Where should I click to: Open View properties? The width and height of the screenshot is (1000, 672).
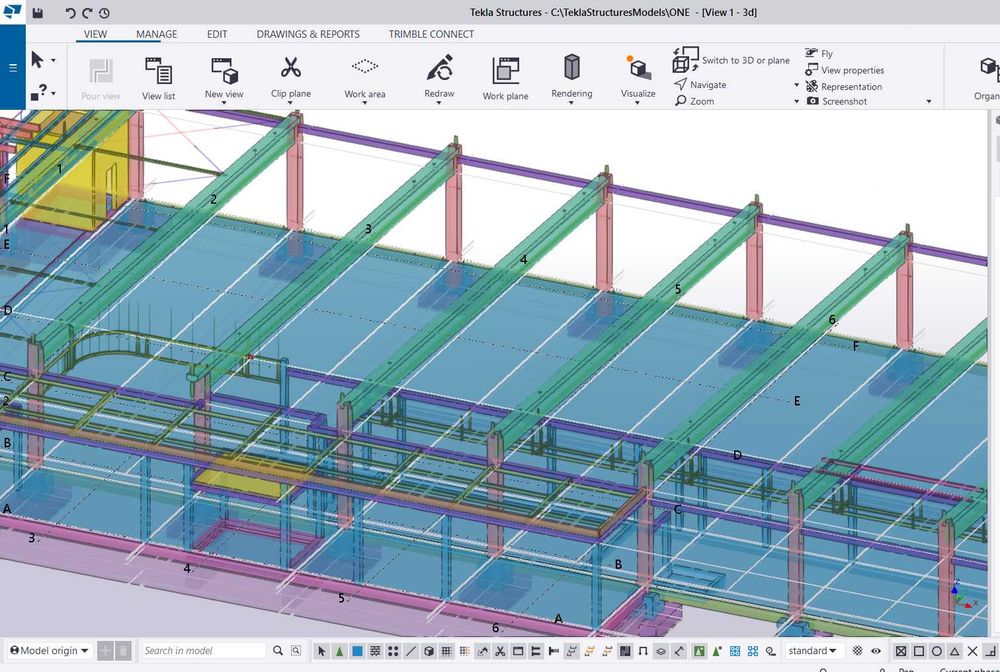(844, 70)
